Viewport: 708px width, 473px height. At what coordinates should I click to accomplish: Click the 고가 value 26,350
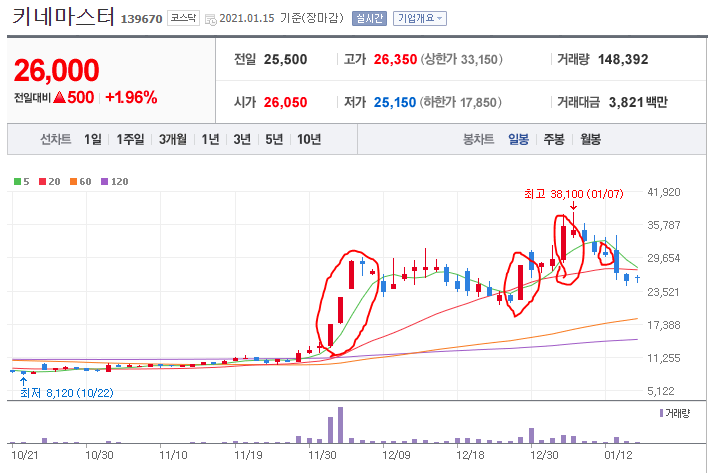[x=395, y=60]
